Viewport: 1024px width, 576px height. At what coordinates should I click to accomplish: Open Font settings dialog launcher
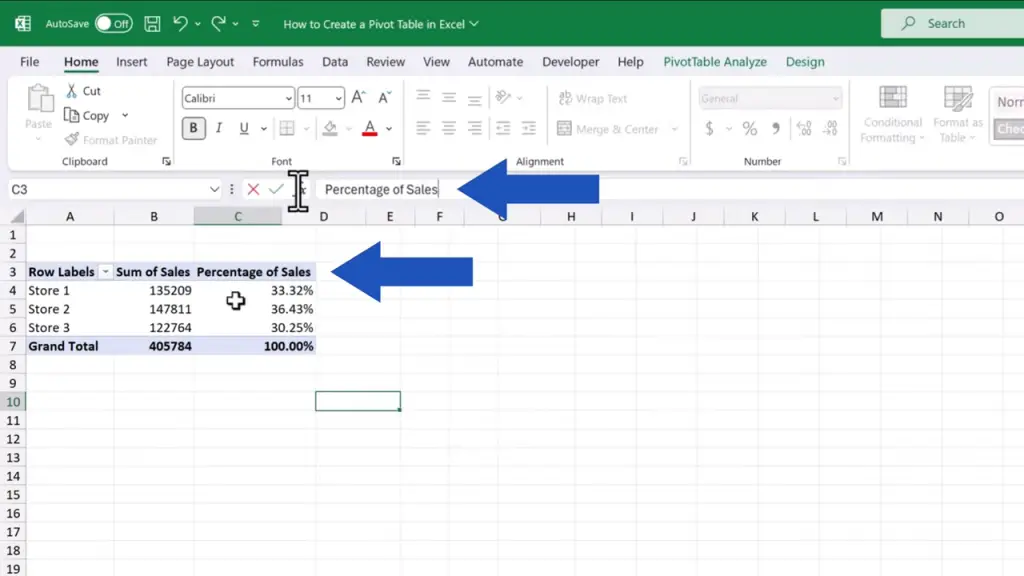pyautogui.click(x=396, y=161)
